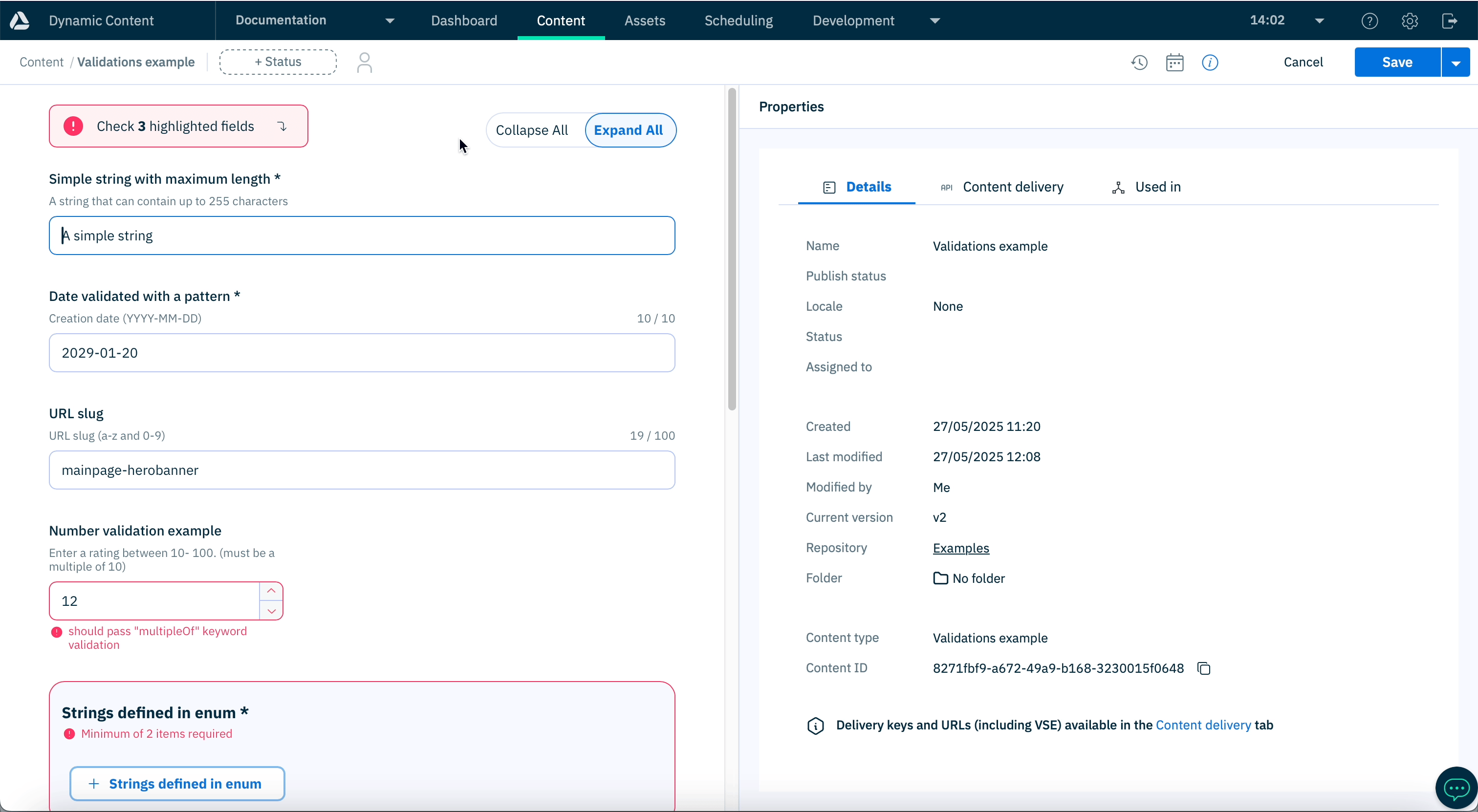The width and height of the screenshot is (1478, 812).
Task: Expand the Documentation hub dropdown
Action: coord(390,21)
